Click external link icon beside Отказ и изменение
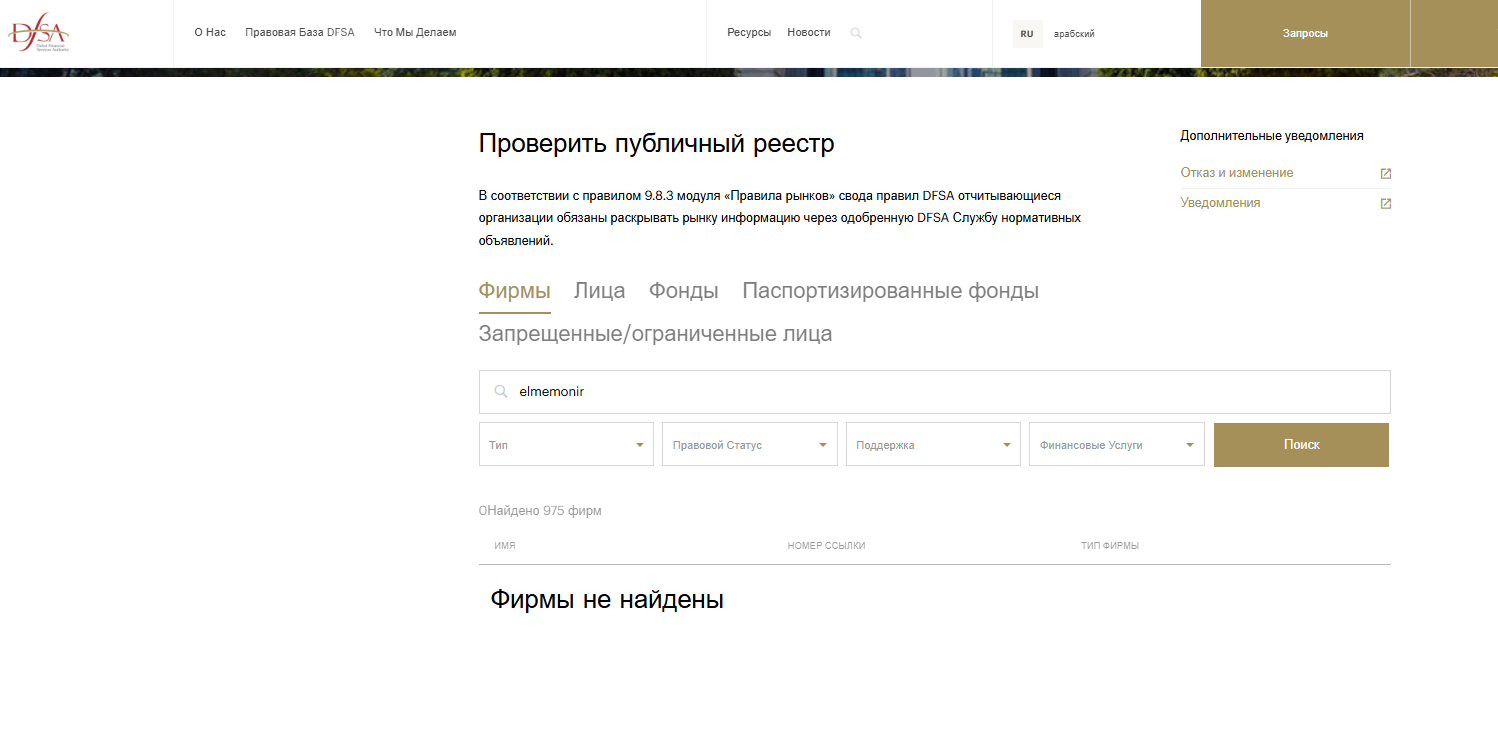The image size is (1498, 735). point(1386,174)
